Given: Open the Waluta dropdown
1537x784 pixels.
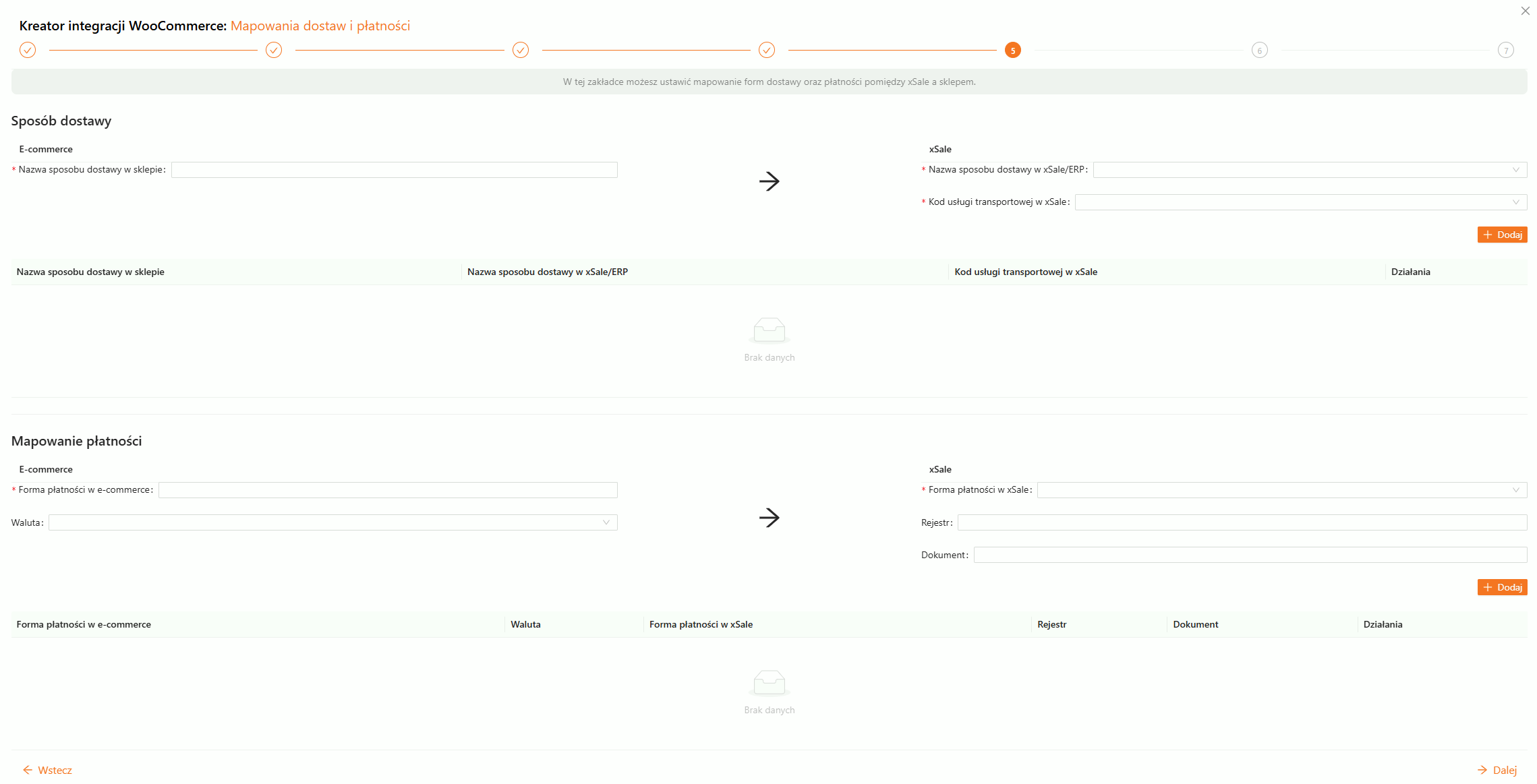Looking at the screenshot, I should pyautogui.click(x=332, y=522).
